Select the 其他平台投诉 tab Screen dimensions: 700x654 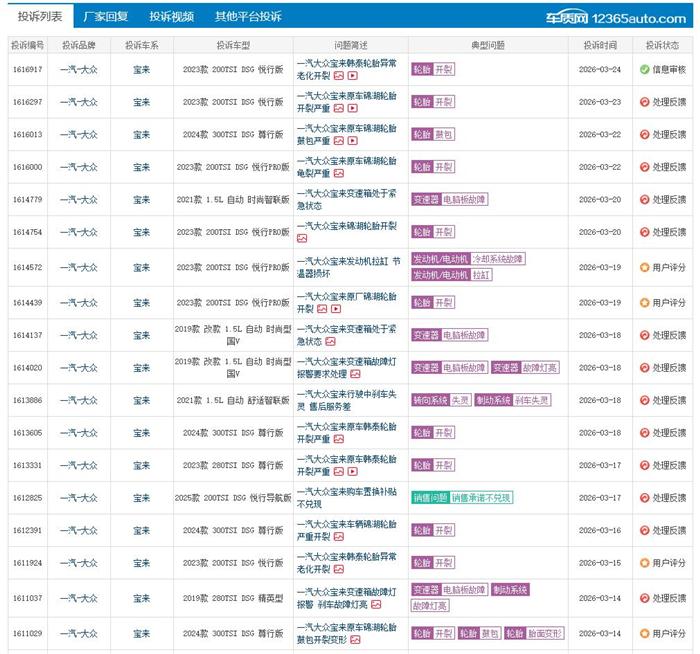pos(247,17)
